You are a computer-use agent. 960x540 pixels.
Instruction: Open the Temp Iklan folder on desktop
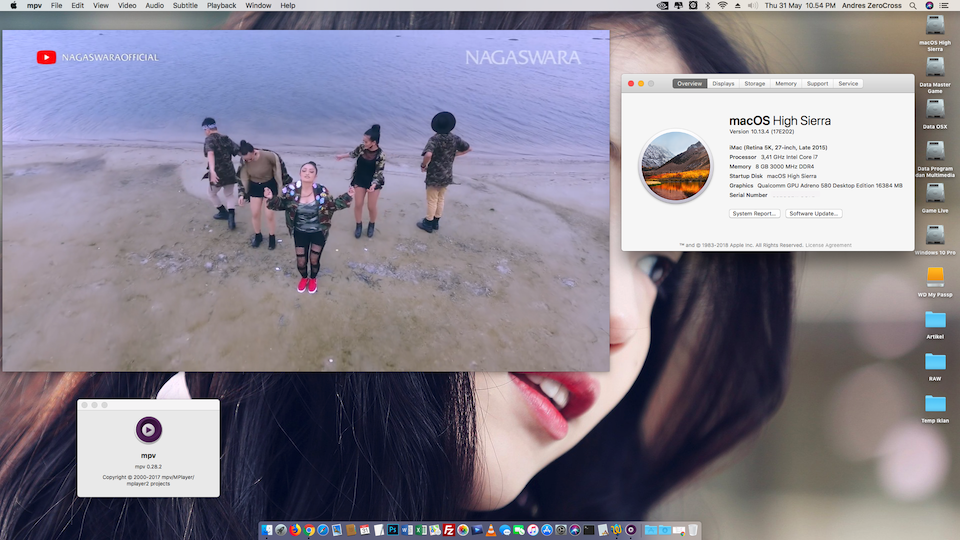click(935, 408)
